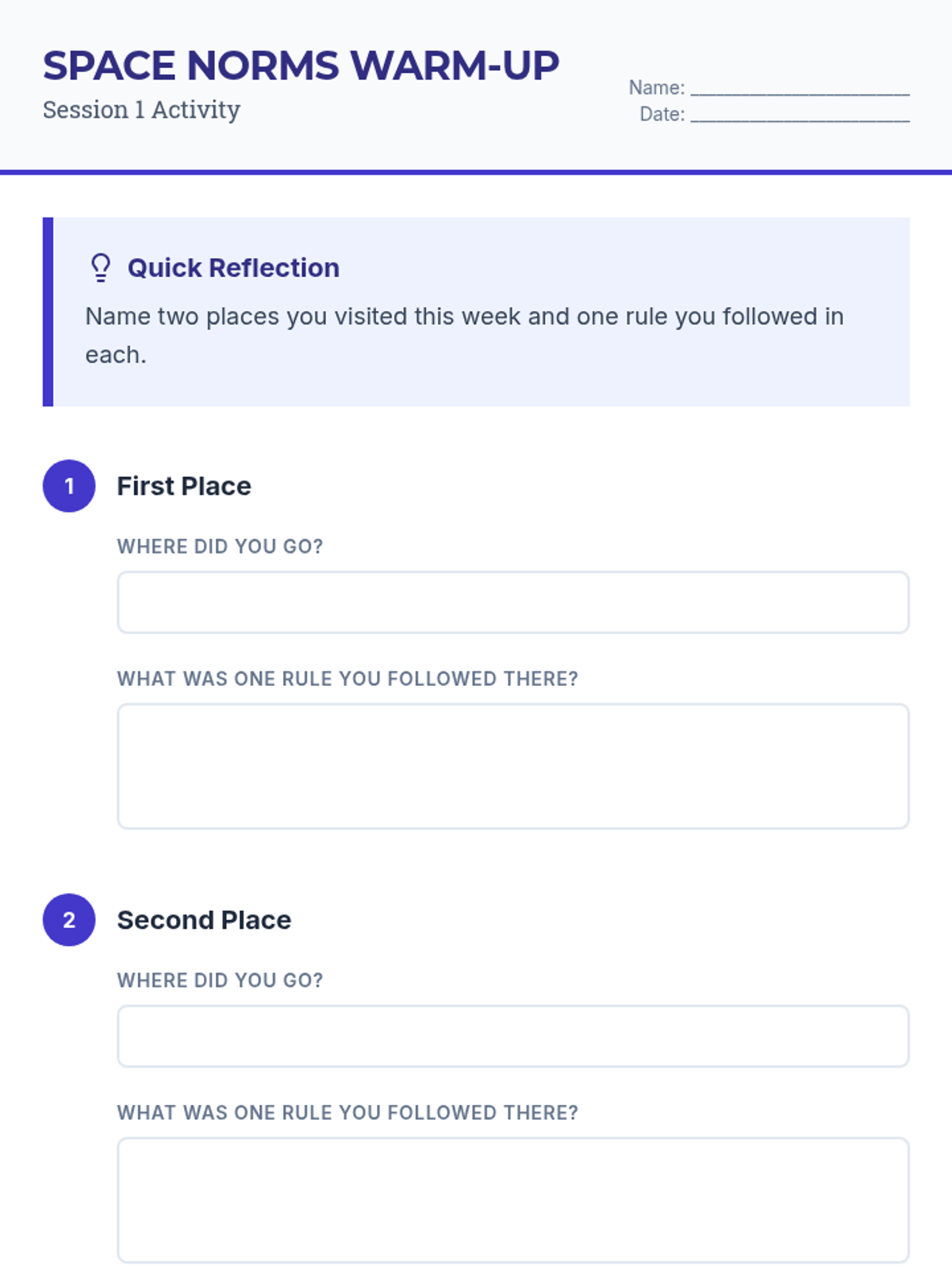Image resolution: width=952 pixels, height=1270 pixels.
Task: Click 'Where did you go?' label under Second Place
Action: [220, 980]
